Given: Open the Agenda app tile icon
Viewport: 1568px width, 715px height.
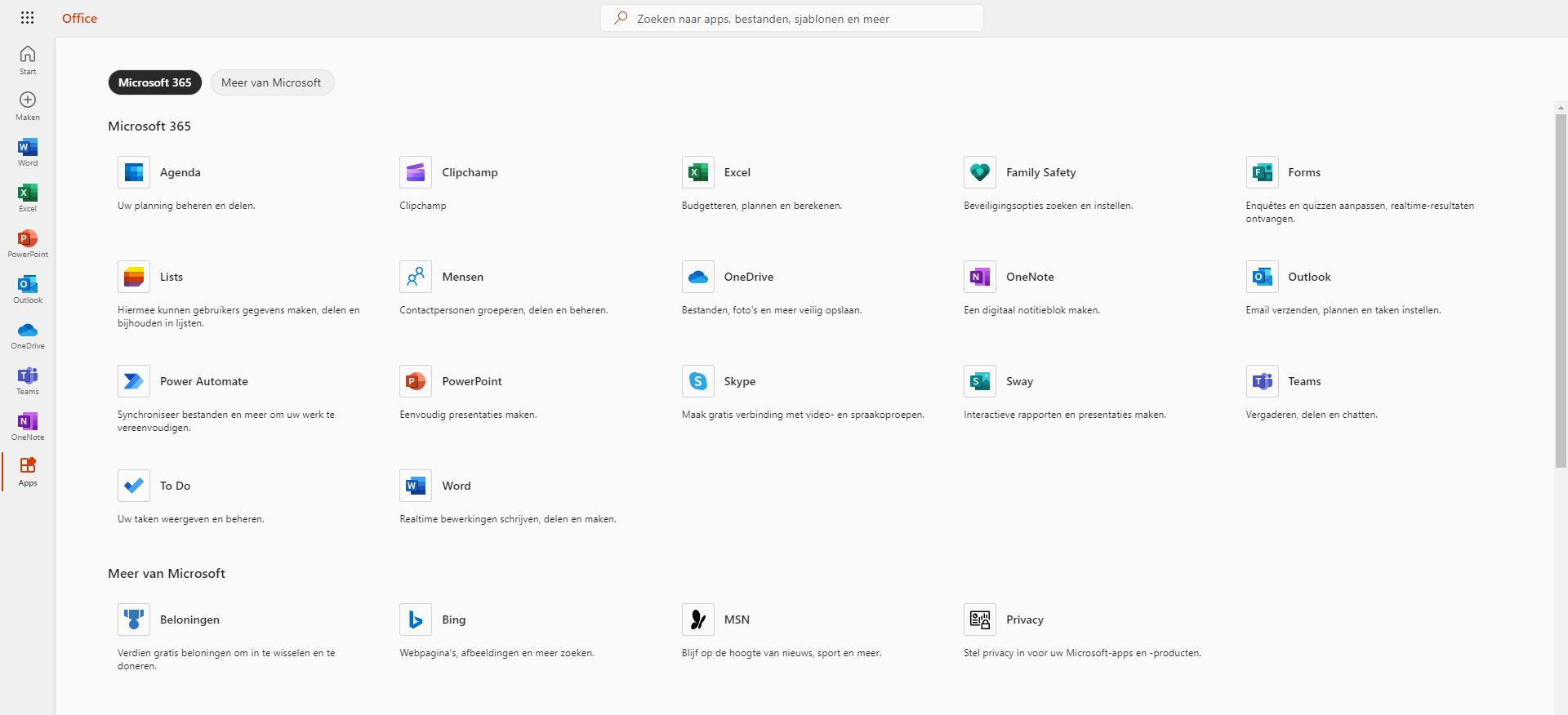Looking at the screenshot, I should tap(134, 172).
